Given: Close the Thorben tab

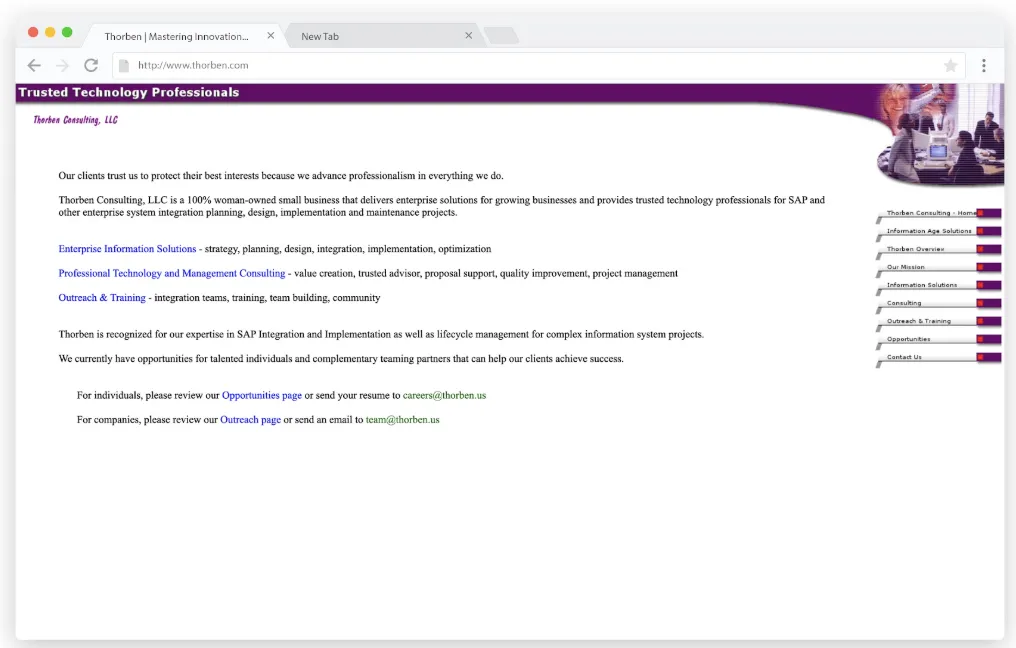Looking at the screenshot, I should tap(271, 36).
